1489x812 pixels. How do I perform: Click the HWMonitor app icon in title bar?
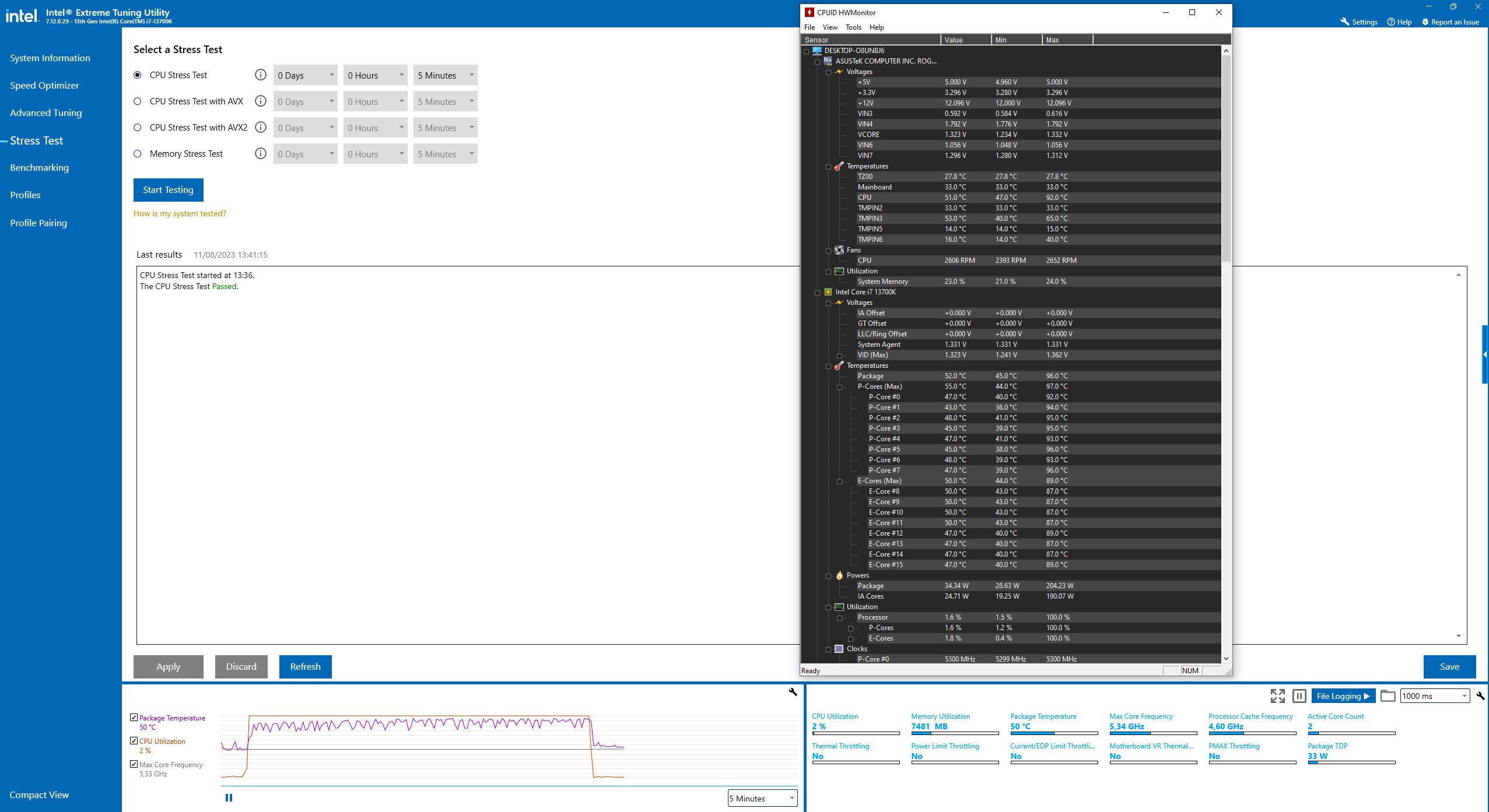click(810, 12)
